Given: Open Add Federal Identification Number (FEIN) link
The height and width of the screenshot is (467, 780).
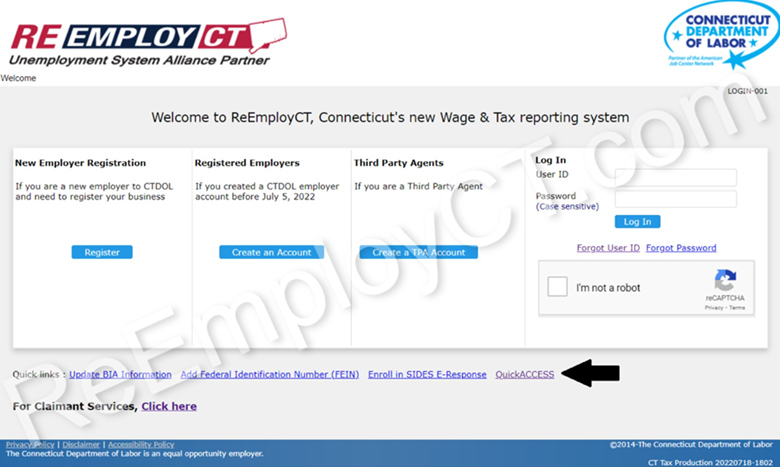Looking at the screenshot, I should pyautogui.click(x=269, y=374).
